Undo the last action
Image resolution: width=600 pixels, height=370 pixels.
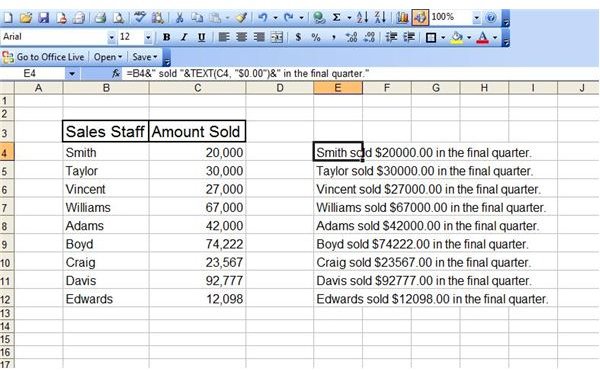point(262,18)
